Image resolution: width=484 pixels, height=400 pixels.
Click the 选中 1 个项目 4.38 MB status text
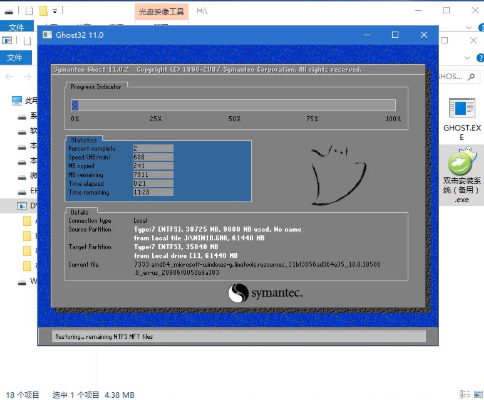pyautogui.click(x=93, y=395)
